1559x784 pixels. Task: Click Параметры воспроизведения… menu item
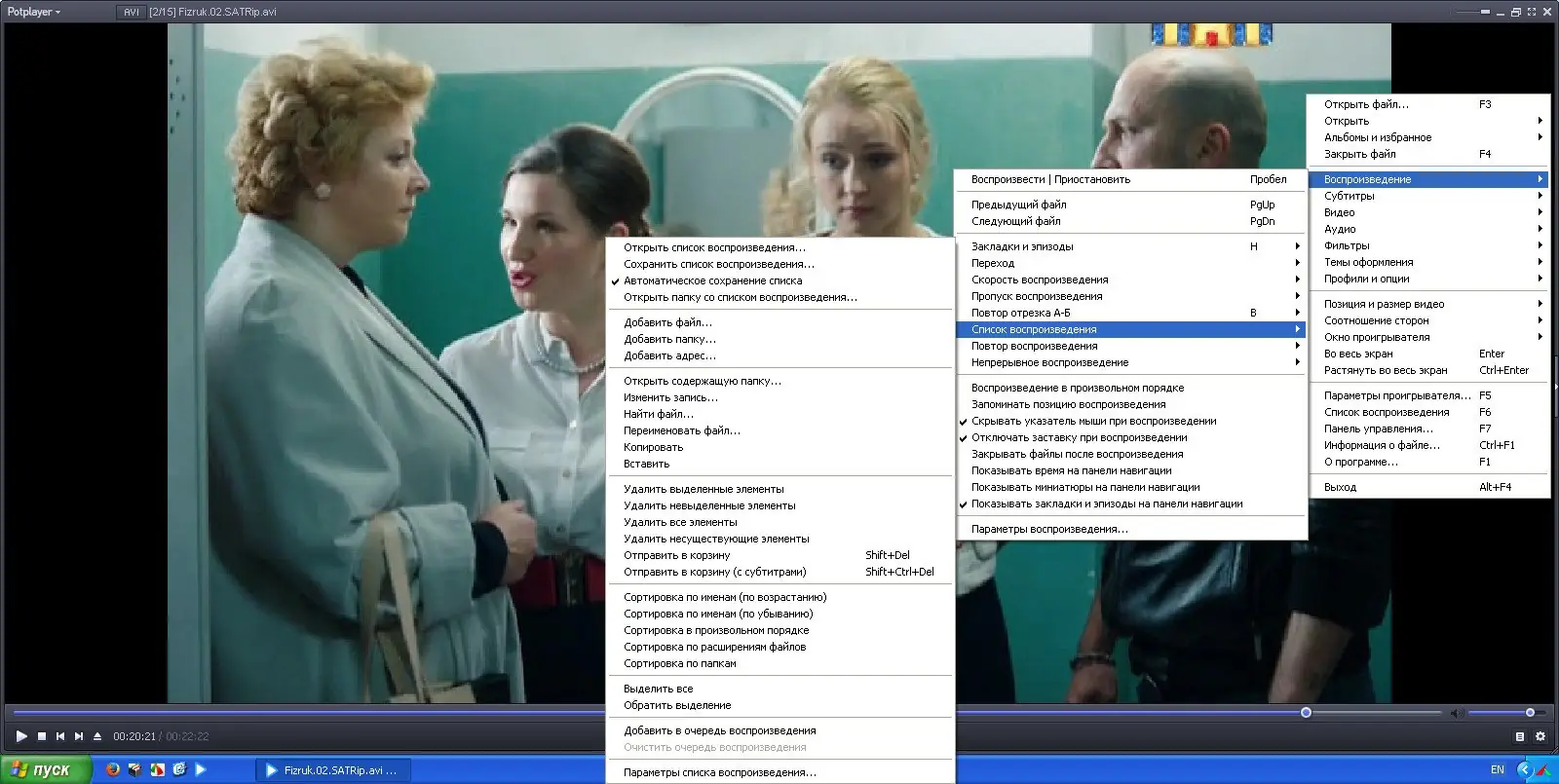[x=1130, y=529]
